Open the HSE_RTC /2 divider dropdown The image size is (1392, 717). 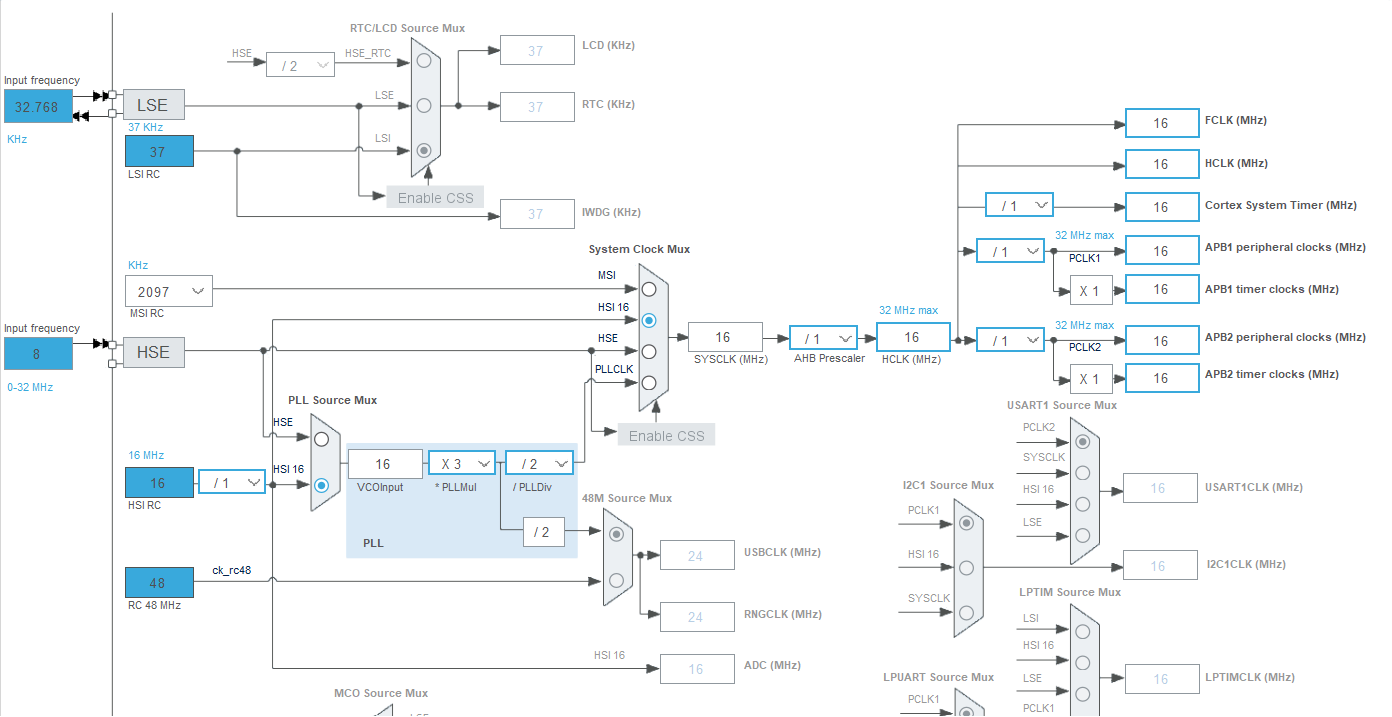(x=299, y=65)
